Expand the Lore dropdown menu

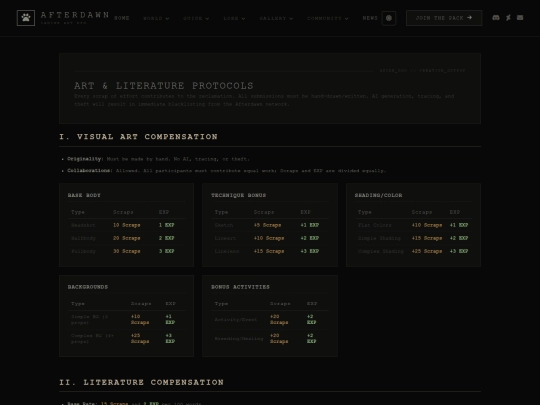coord(234,19)
